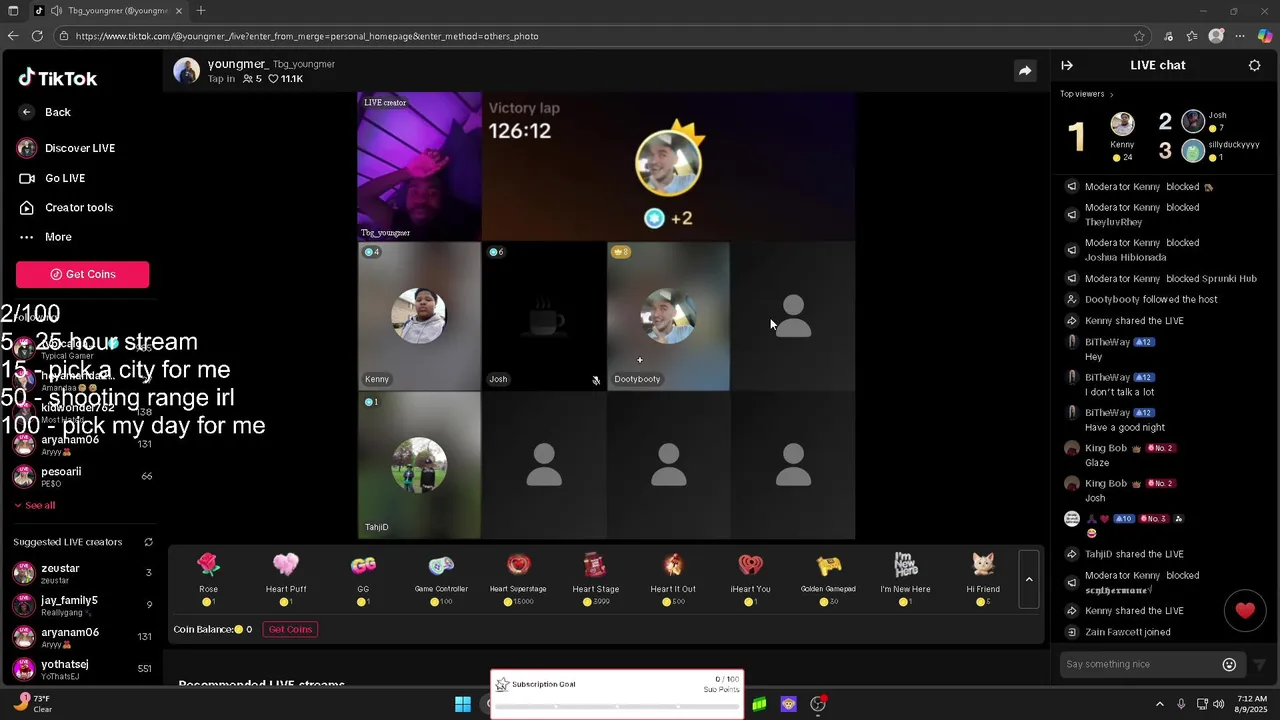
Task: Share the live using the arrow icon
Action: coord(1025,71)
